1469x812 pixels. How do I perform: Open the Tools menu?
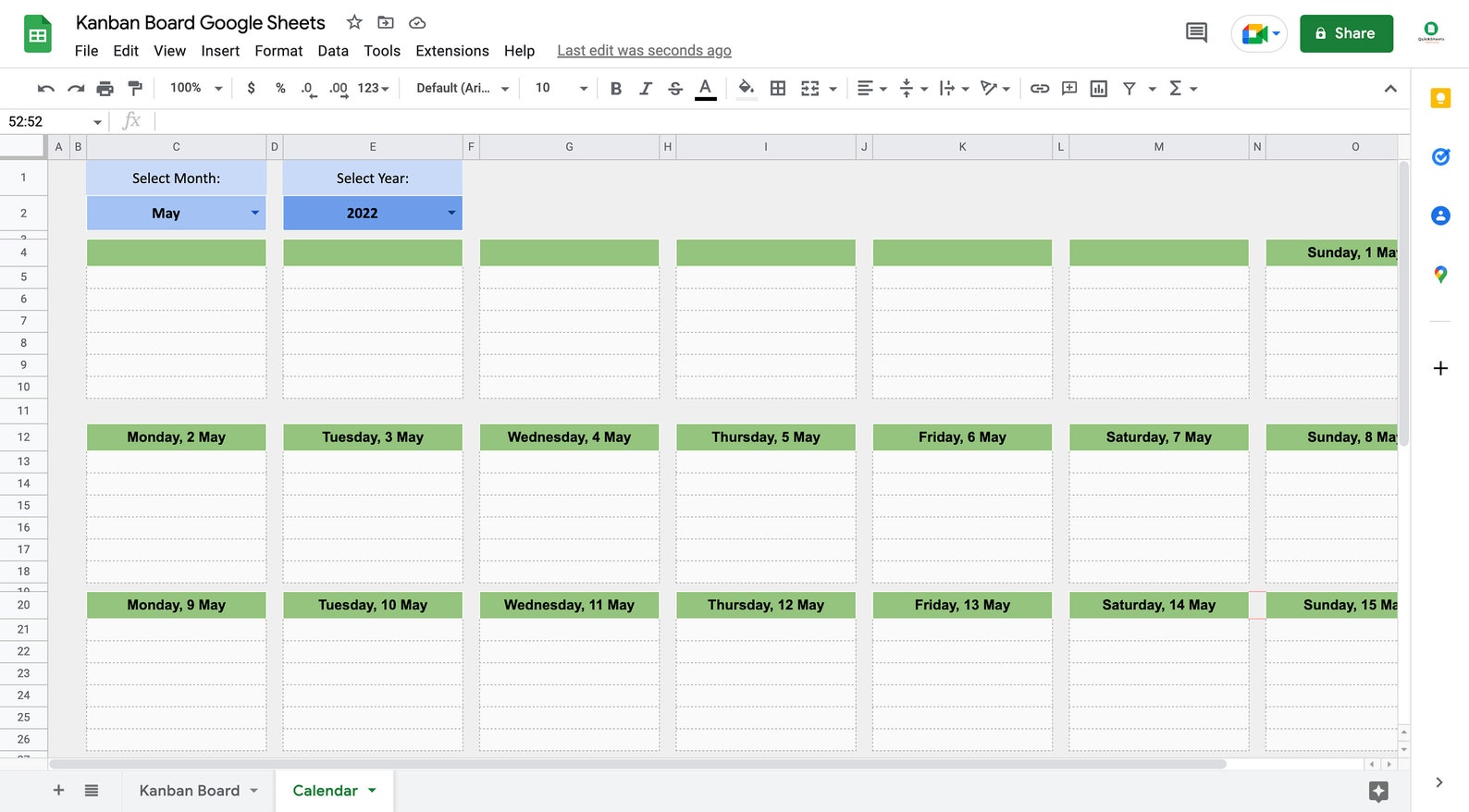tap(382, 51)
